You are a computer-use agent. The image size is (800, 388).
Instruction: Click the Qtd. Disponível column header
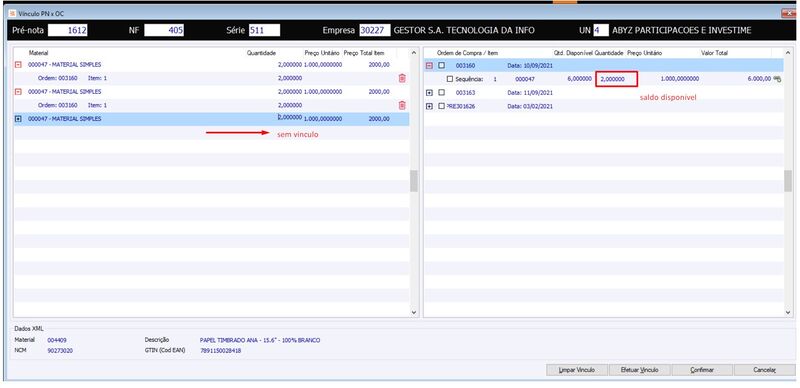pos(573,53)
